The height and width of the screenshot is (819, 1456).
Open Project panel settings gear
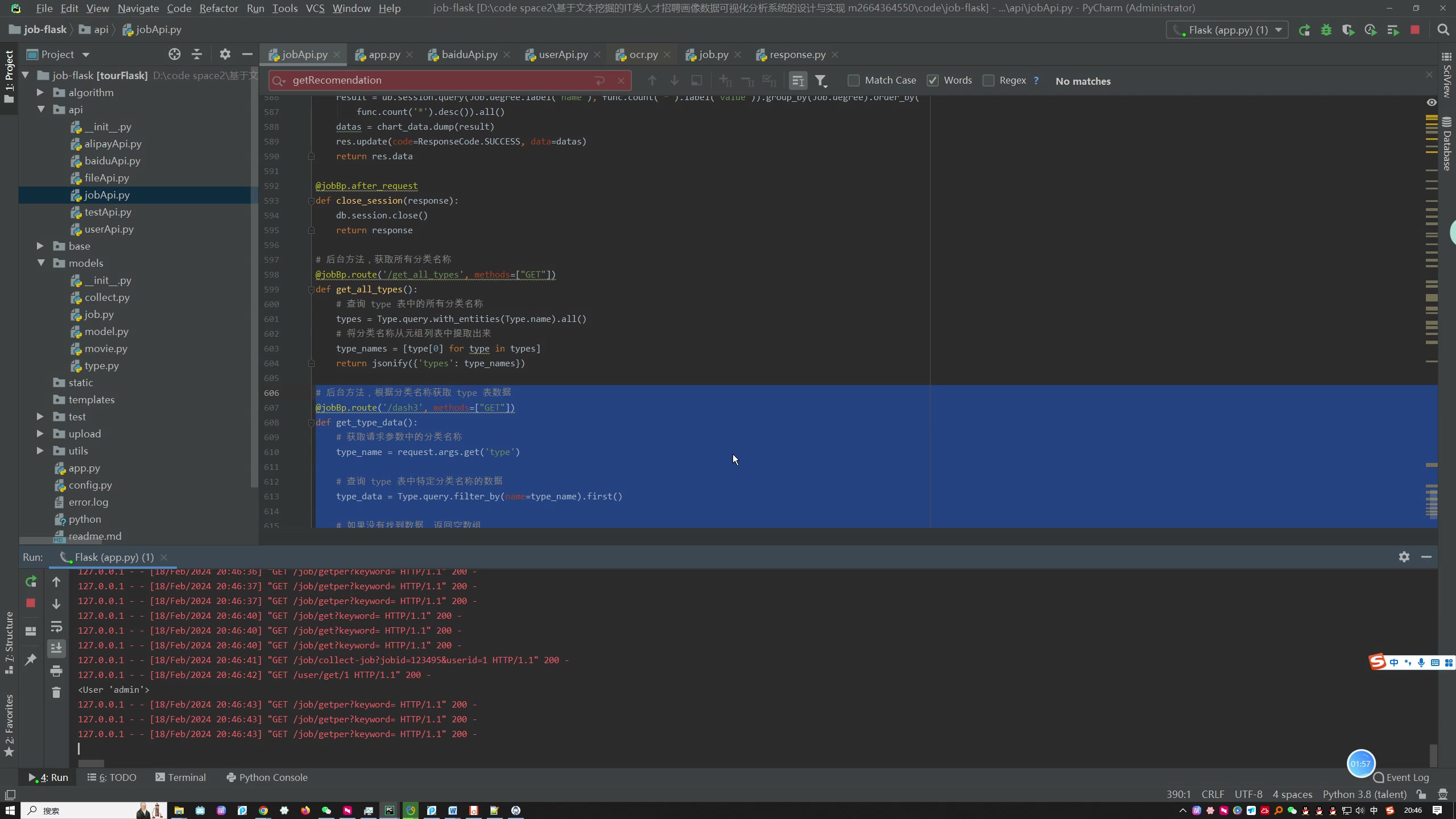[225, 55]
